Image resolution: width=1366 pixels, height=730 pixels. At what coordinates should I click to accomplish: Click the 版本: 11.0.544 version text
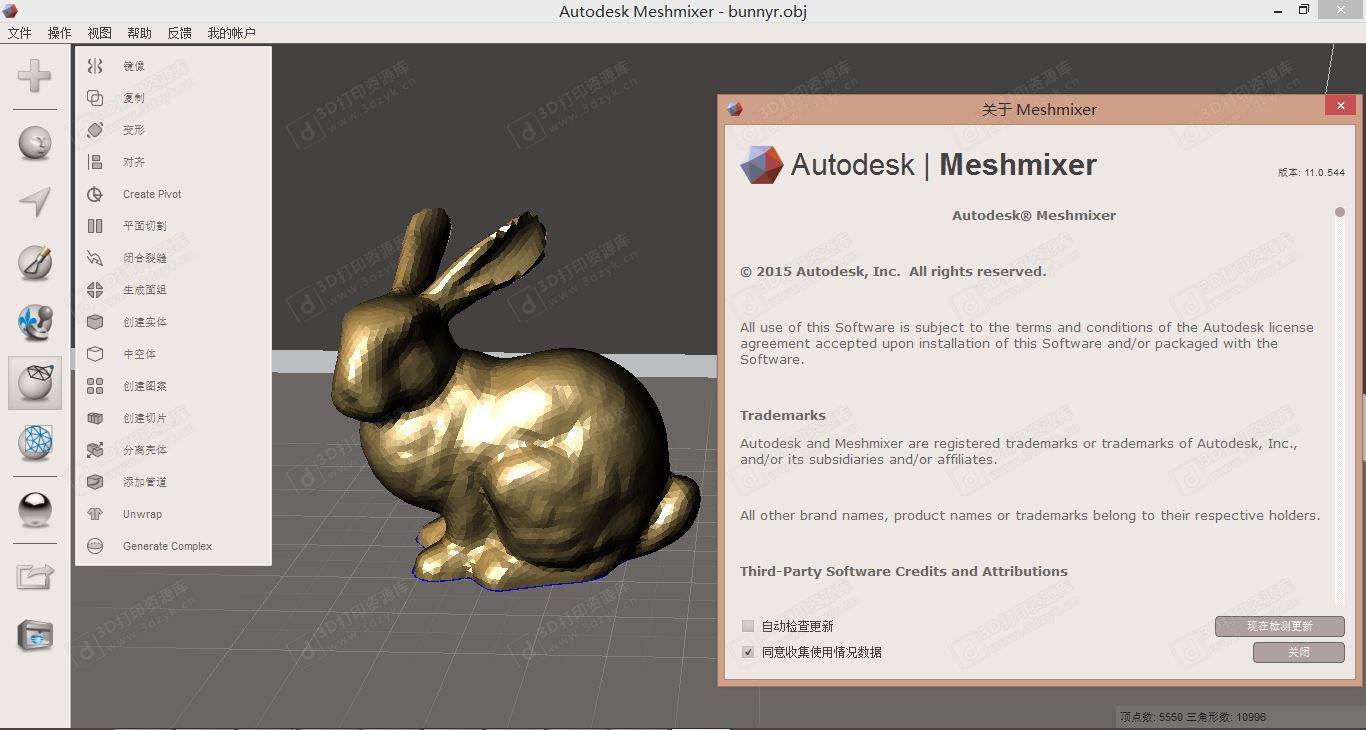pyautogui.click(x=1311, y=172)
